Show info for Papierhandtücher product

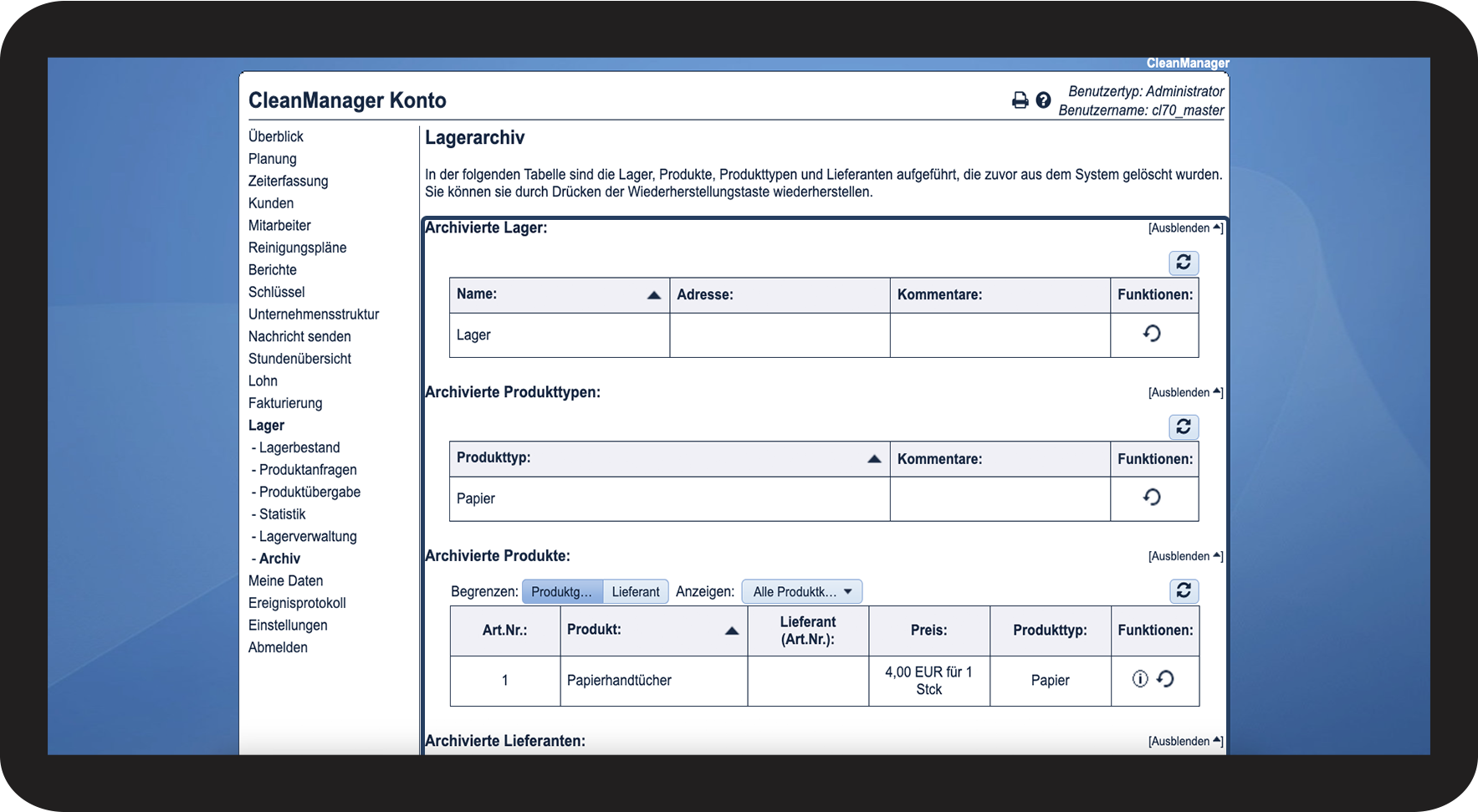coord(1140,679)
